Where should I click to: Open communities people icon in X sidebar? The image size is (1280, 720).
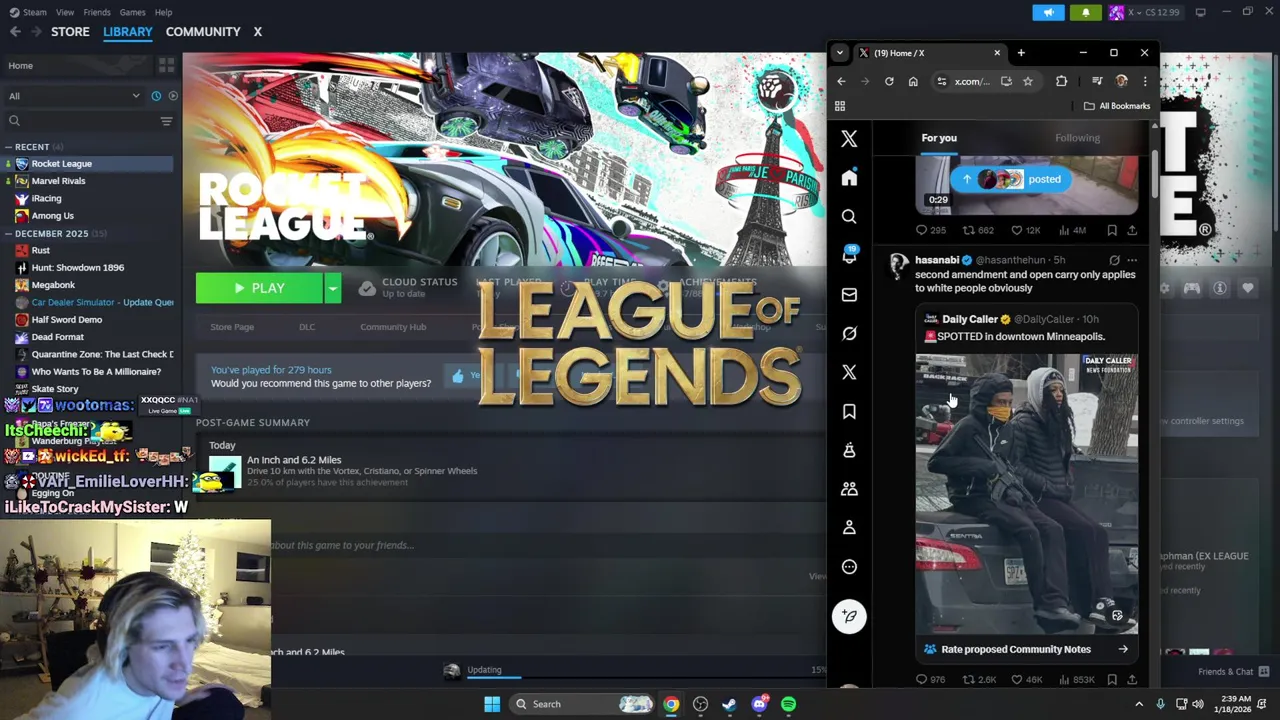point(849,489)
